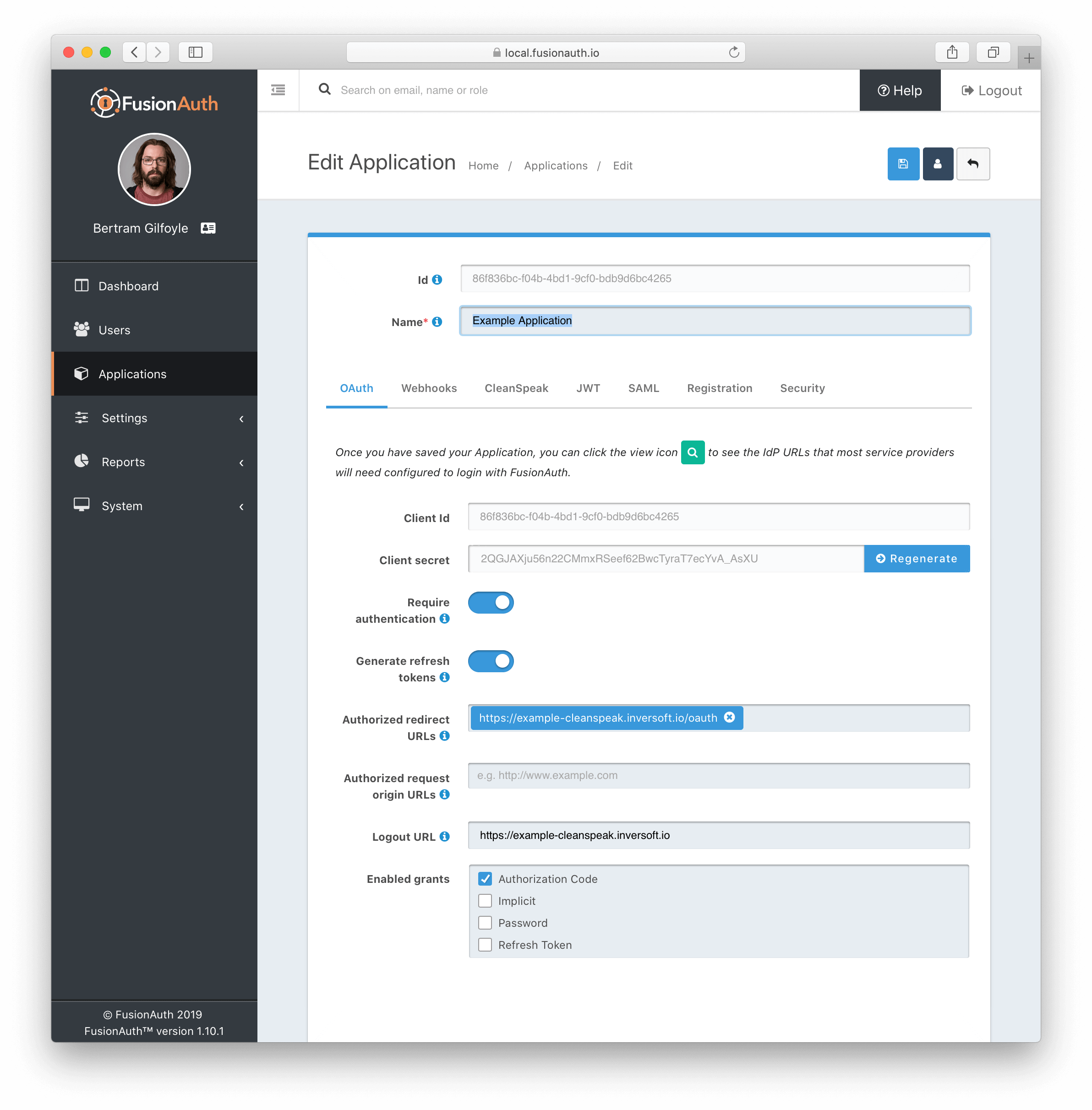Open the Security tab
This screenshot has width=1092, height=1110.
point(802,388)
